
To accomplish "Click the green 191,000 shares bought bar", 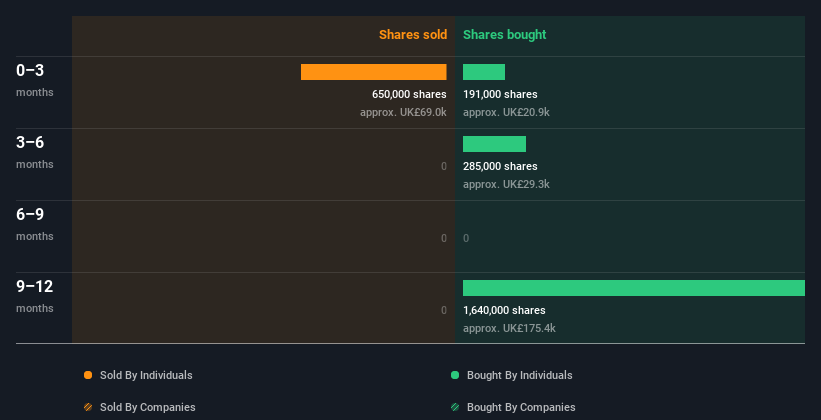I will (x=484, y=72).
